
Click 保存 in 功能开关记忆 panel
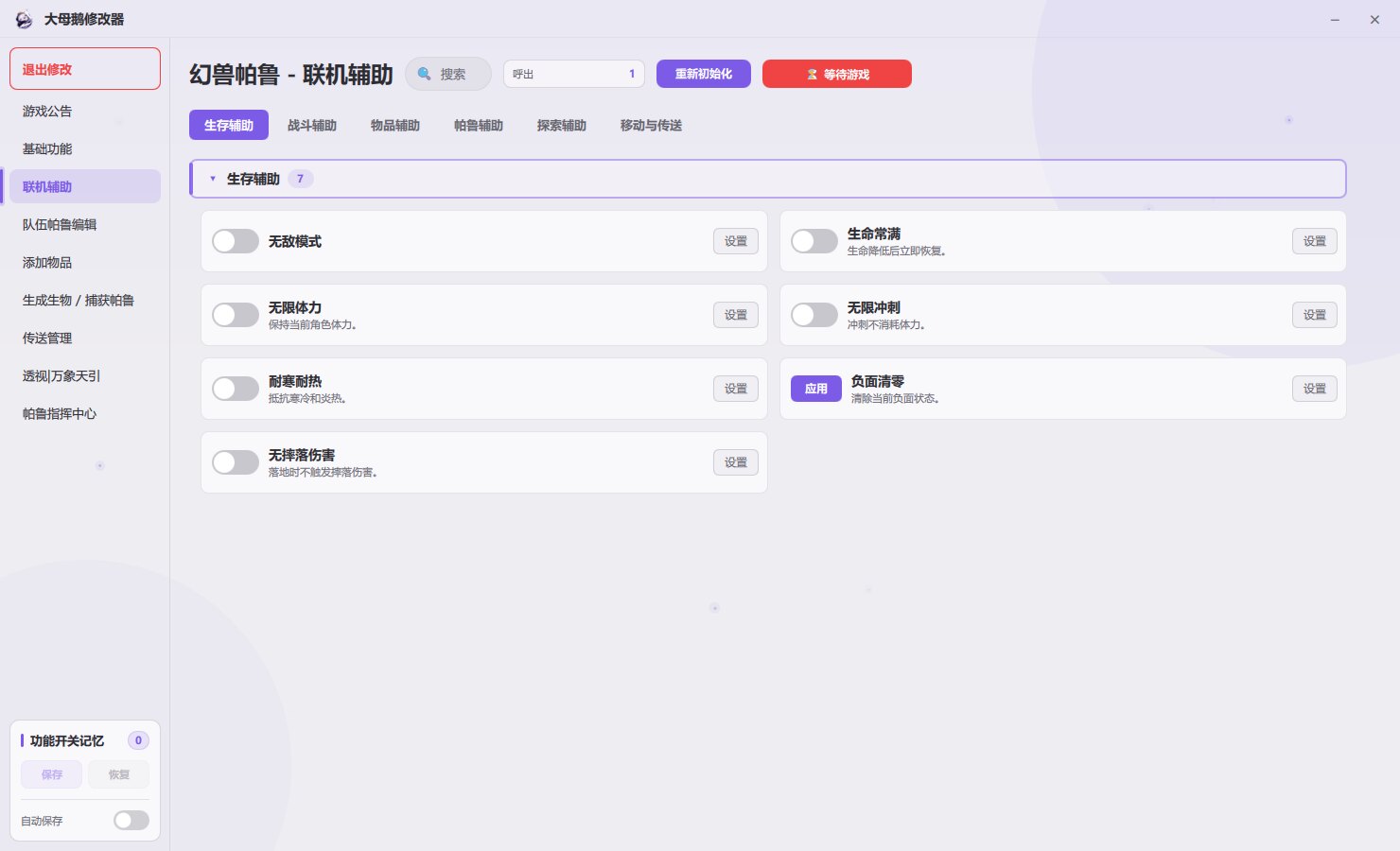click(52, 774)
